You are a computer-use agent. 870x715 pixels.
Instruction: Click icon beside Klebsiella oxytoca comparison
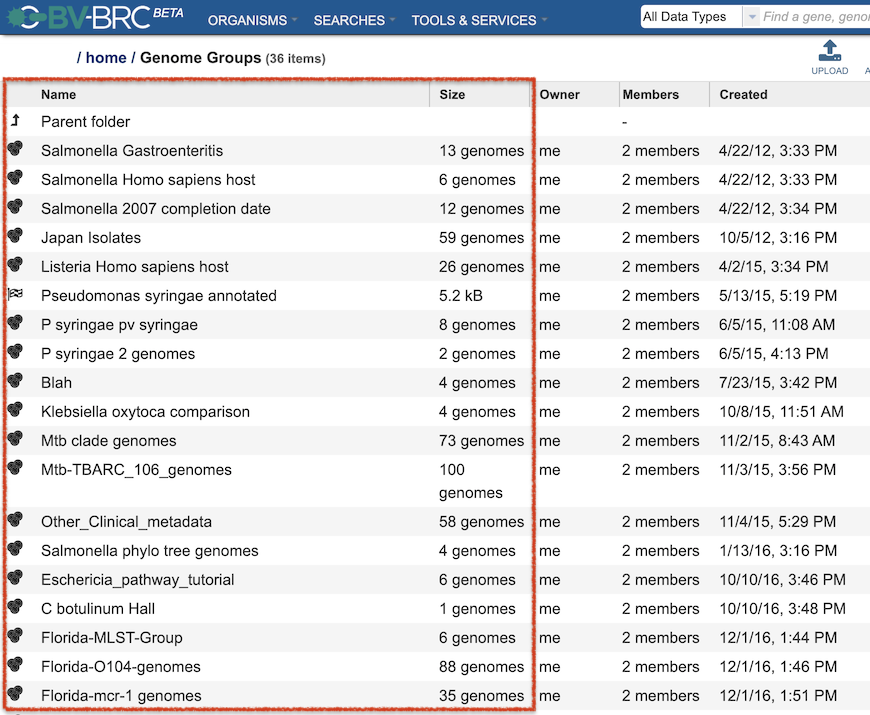16,410
